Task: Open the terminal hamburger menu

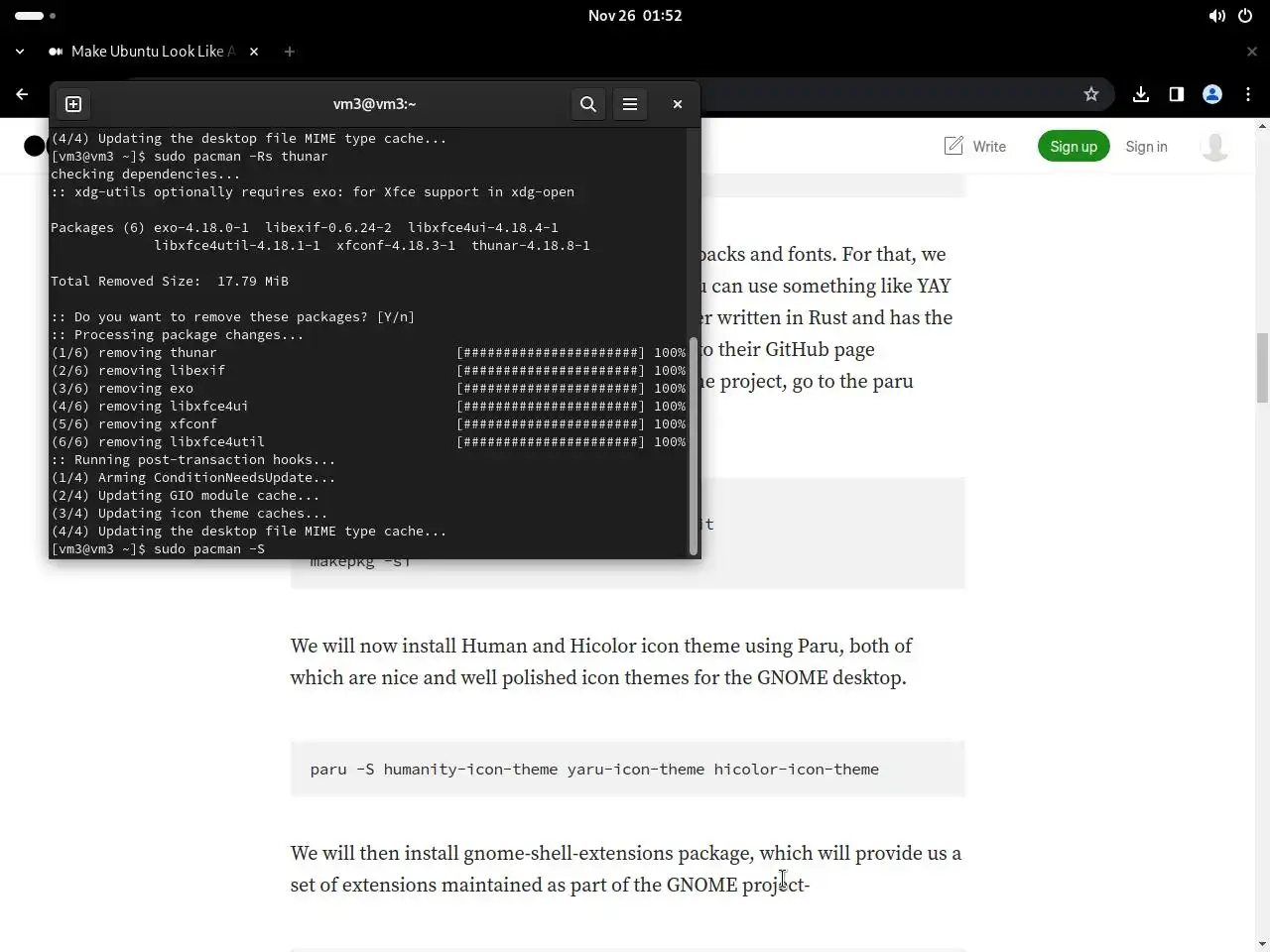Action: (630, 104)
